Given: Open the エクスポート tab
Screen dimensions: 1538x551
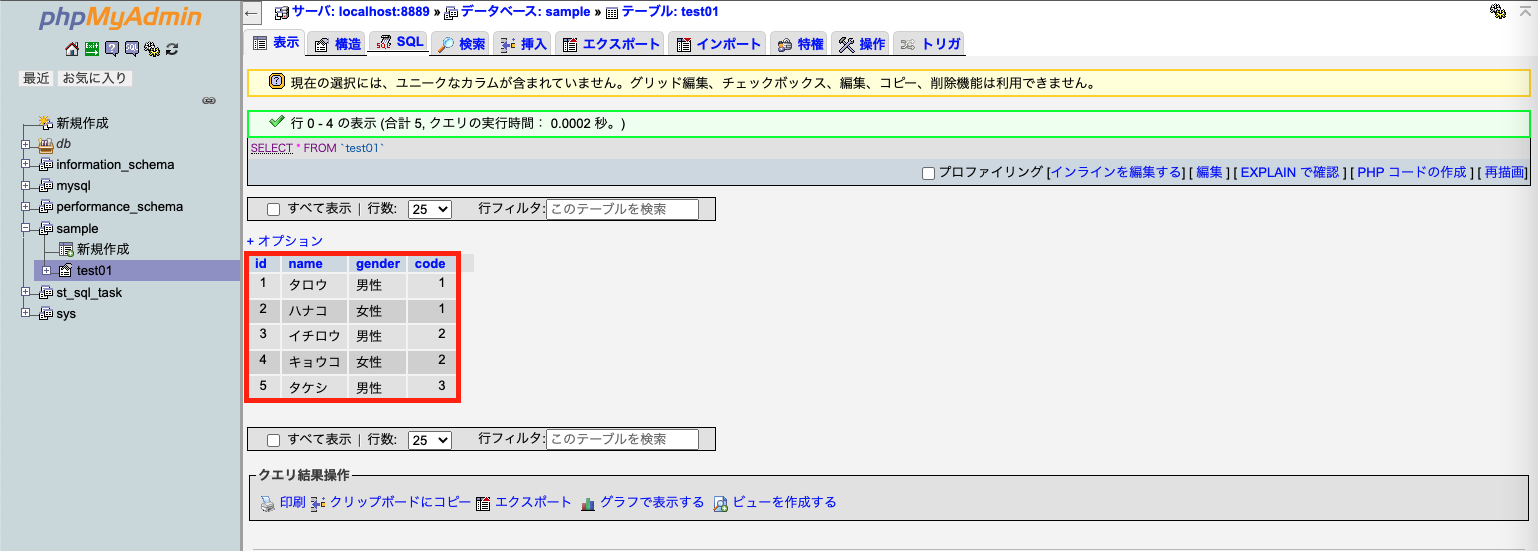Looking at the screenshot, I should pos(611,44).
